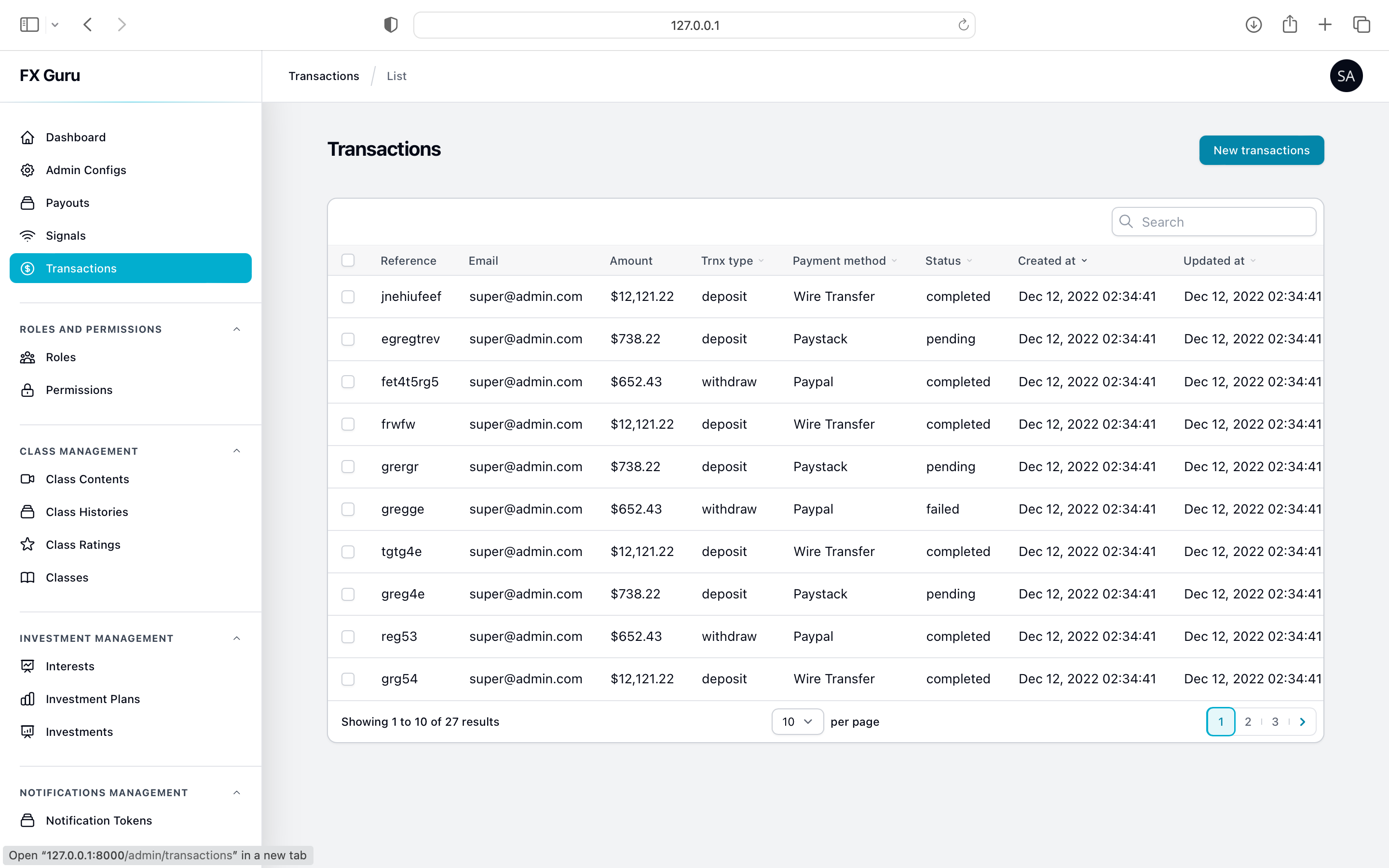Image resolution: width=1389 pixels, height=868 pixels.
Task: Select checkbox for gregge transaction
Action: 348,509
